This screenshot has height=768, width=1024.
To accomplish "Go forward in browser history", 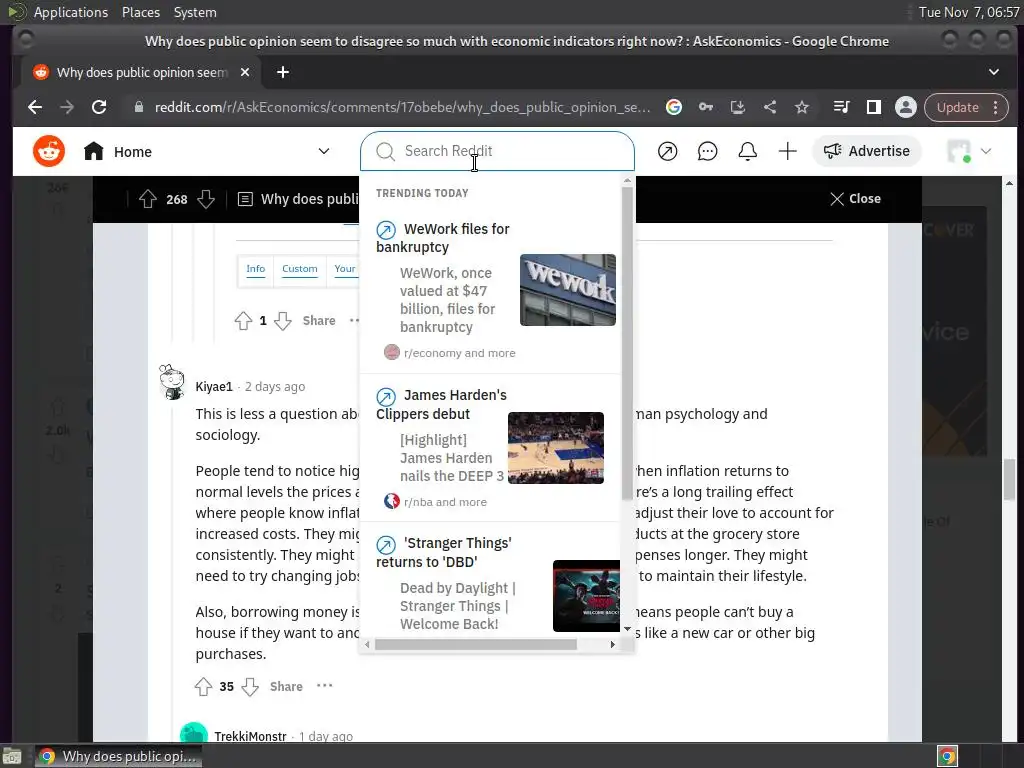I will pyautogui.click(x=67, y=107).
